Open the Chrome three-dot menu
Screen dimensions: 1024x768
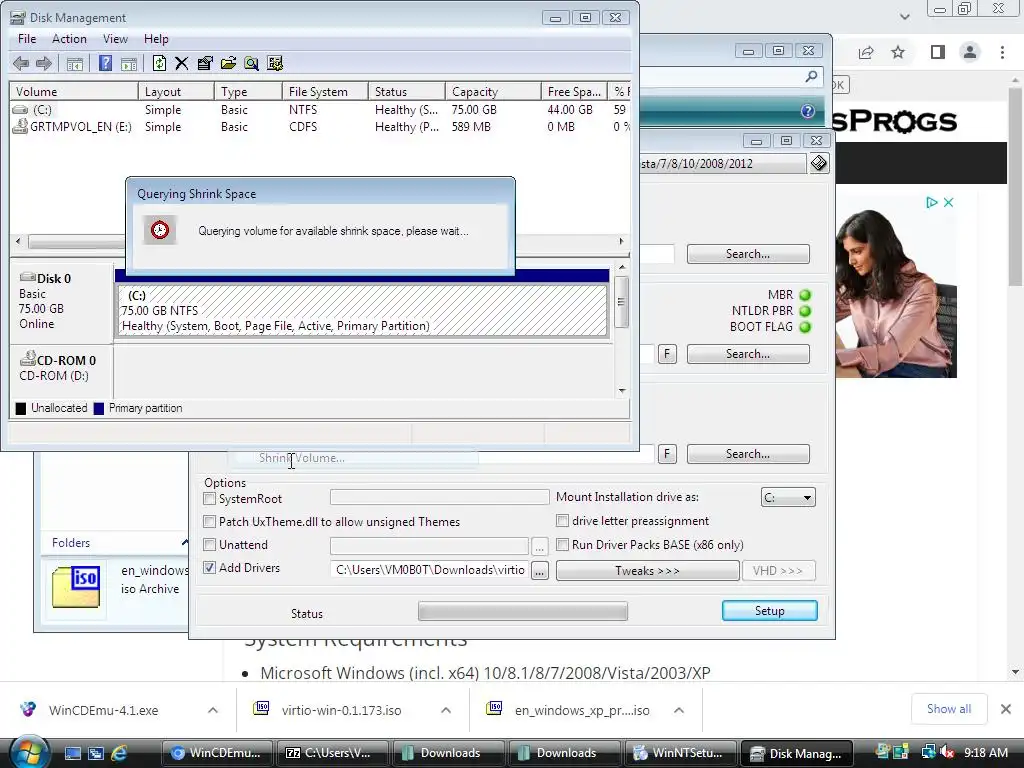click(1002, 52)
